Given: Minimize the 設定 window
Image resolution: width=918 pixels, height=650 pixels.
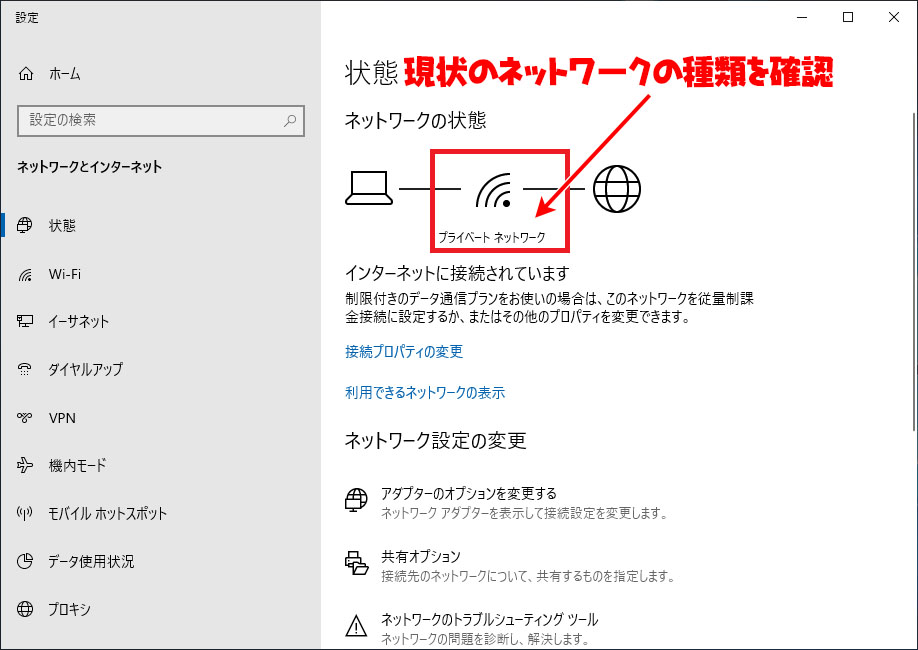Looking at the screenshot, I should (x=802, y=18).
